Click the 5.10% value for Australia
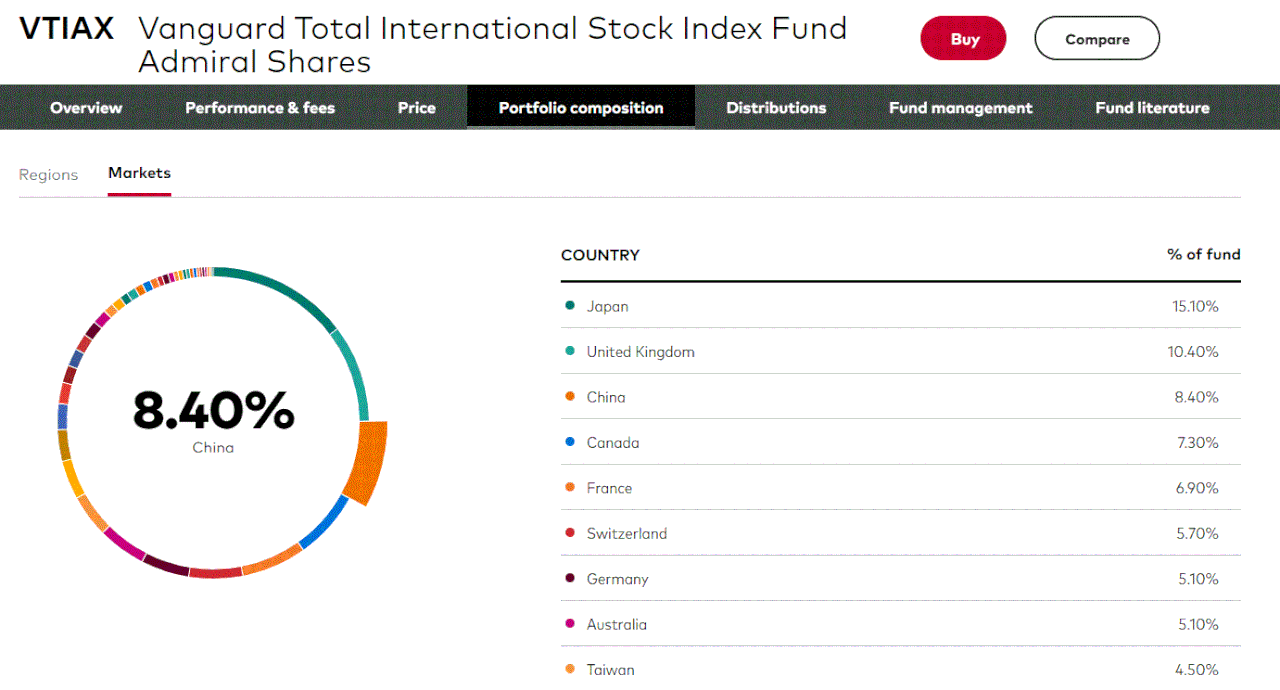This screenshot has height=690, width=1280. click(1197, 625)
